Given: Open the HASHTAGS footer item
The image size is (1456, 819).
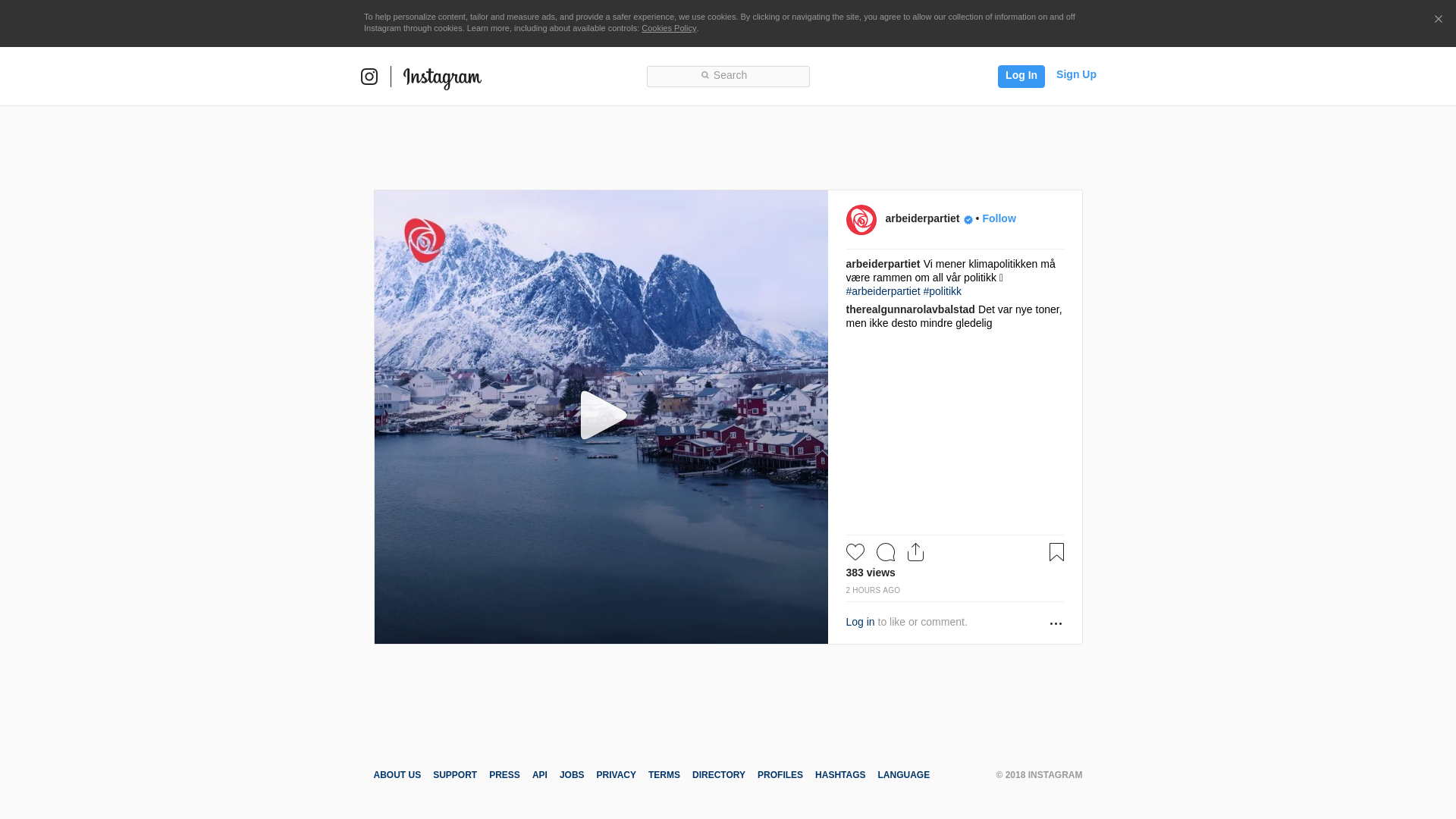Looking at the screenshot, I should click(x=839, y=775).
